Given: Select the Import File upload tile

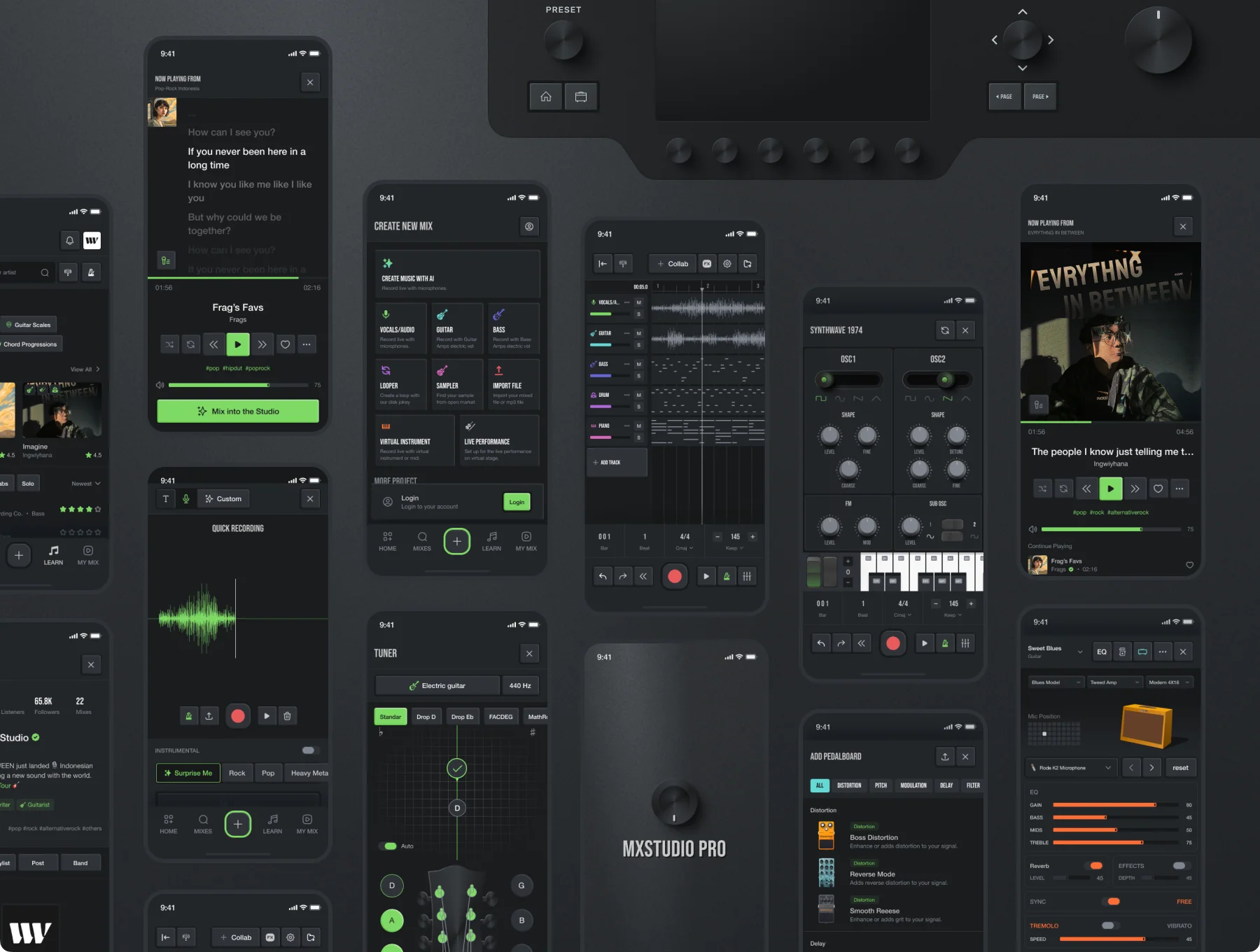Looking at the screenshot, I should pos(514,384).
